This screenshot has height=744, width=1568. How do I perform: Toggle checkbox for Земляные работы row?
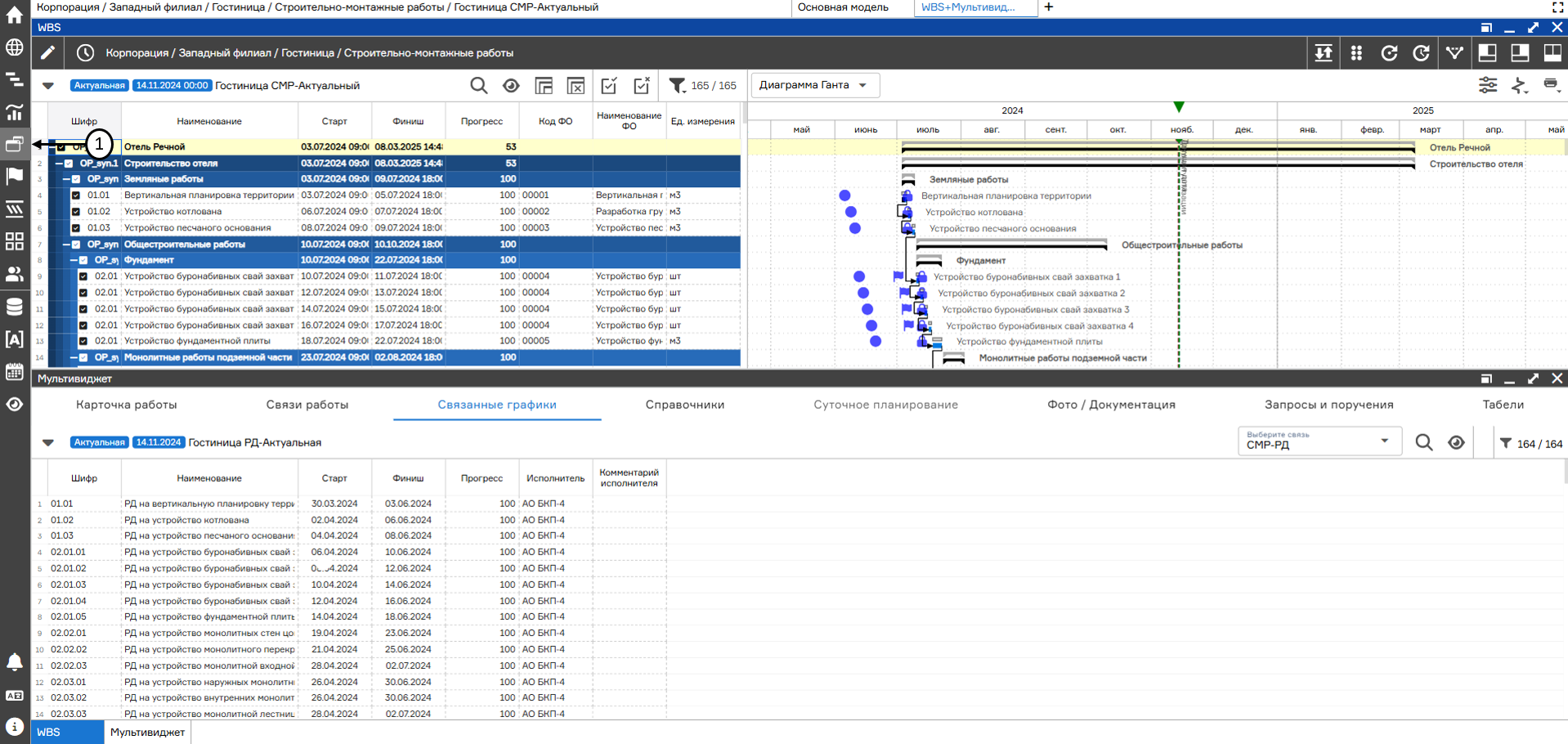[76, 179]
